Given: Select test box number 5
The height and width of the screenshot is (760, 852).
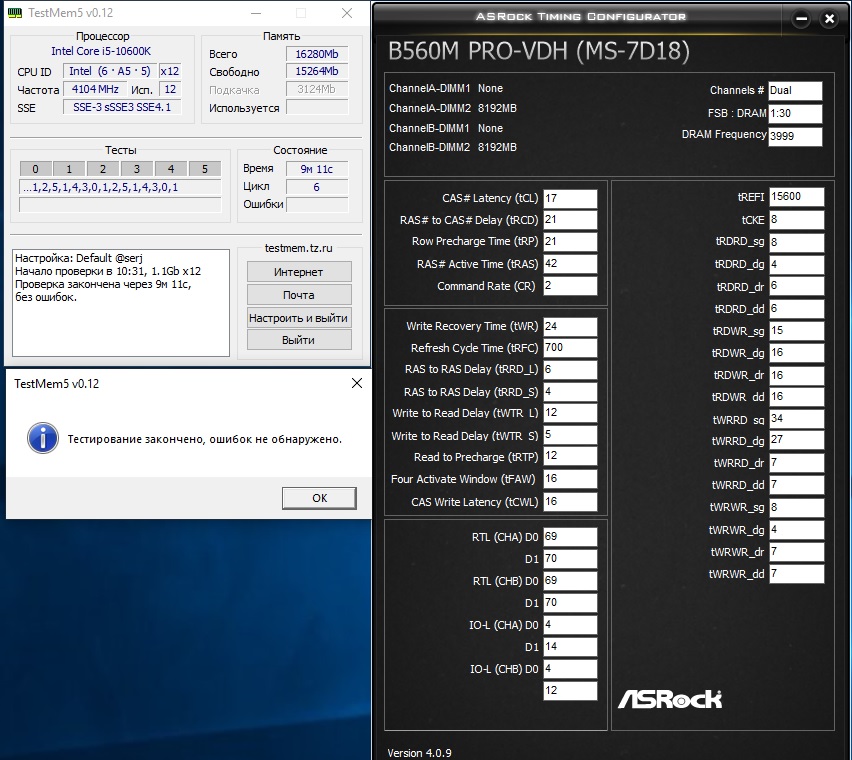Looking at the screenshot, I should (x=205, y=169).
